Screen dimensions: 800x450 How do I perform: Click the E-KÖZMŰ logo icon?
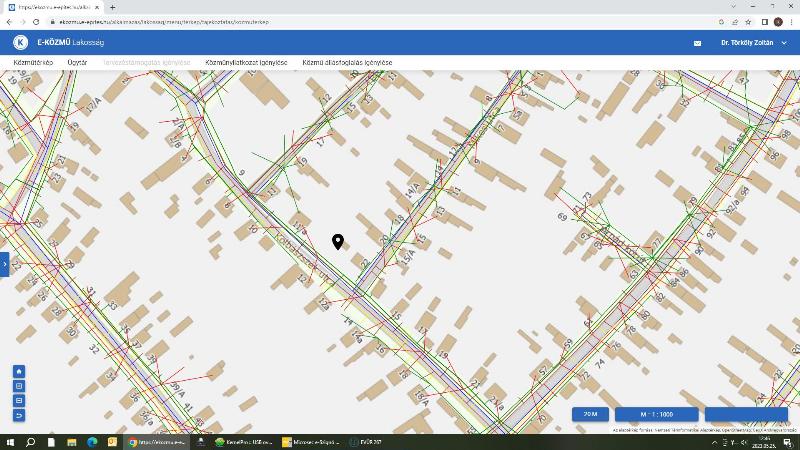click(20, 42)
